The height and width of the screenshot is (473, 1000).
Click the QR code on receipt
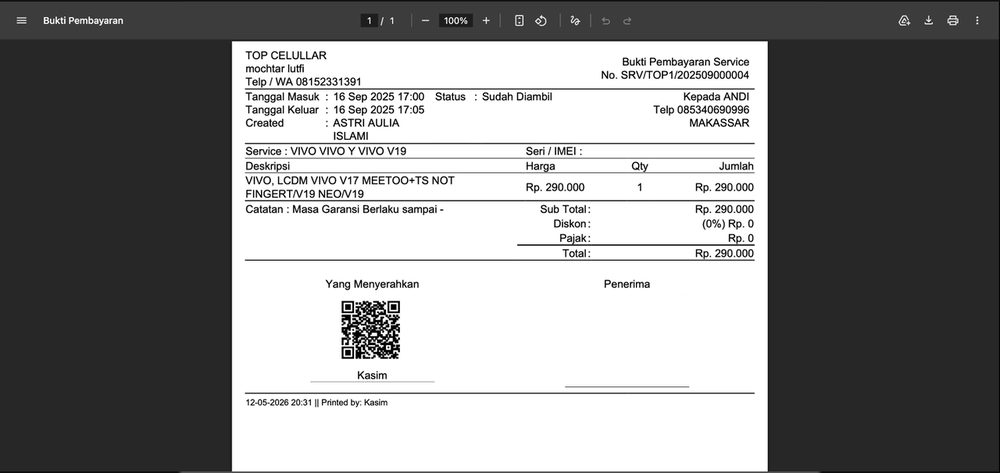[x=371, y=330]
